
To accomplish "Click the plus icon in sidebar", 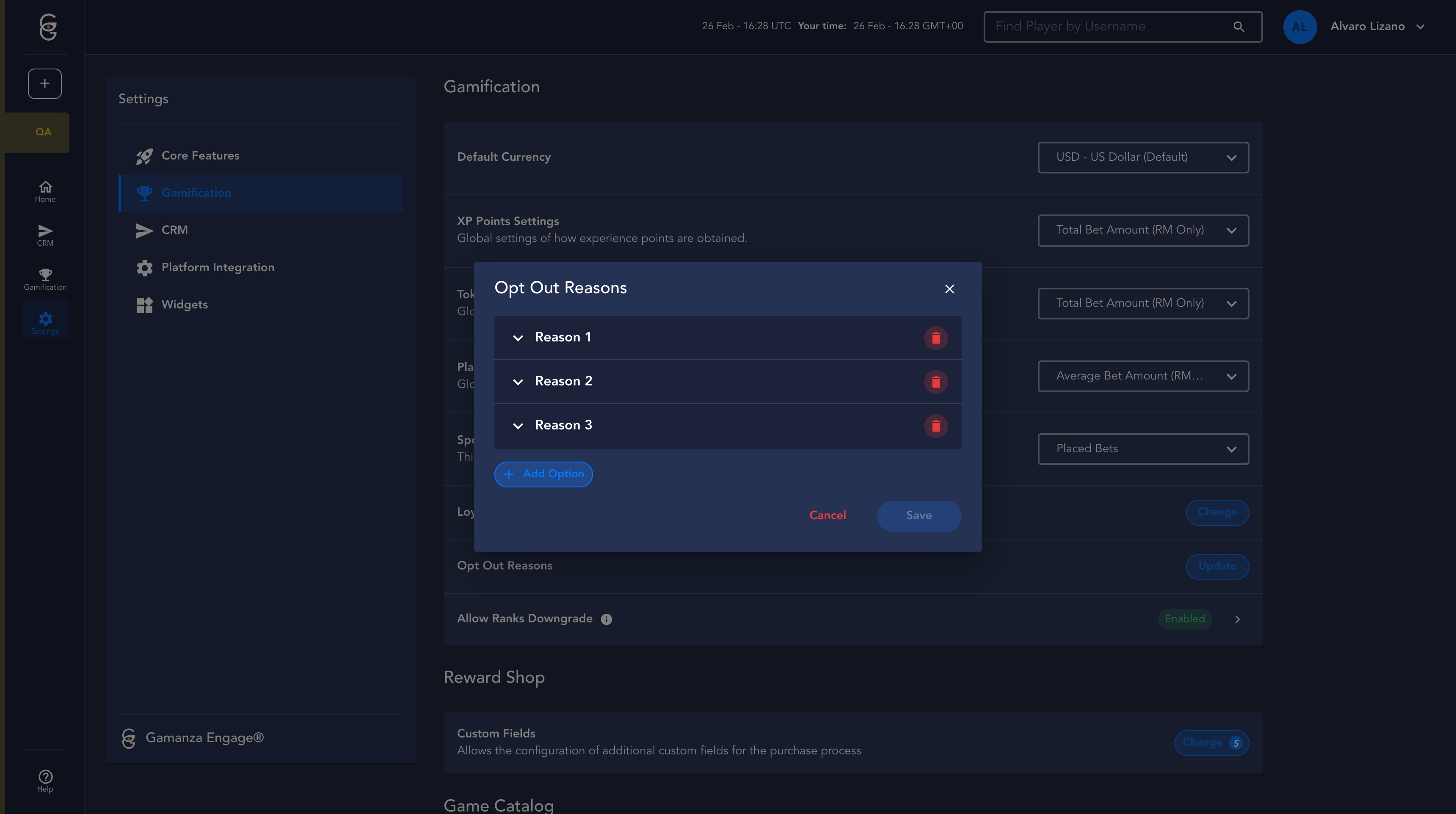I will point(44,84).
